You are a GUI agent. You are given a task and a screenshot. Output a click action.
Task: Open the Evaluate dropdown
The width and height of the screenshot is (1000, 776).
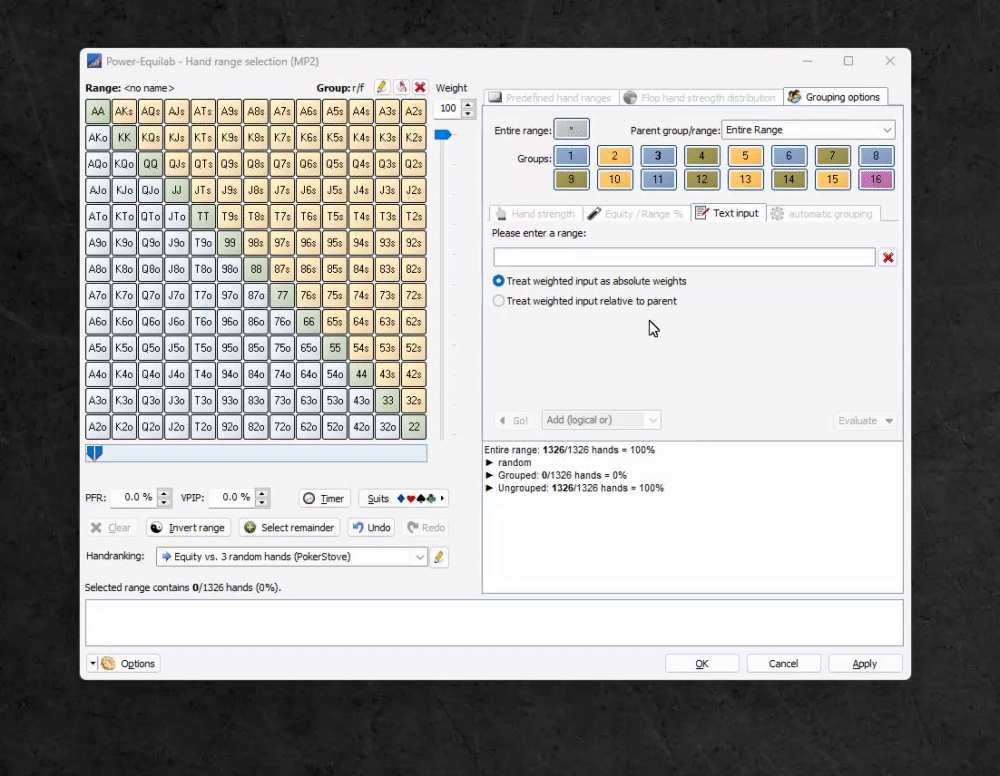click(865, 421)
